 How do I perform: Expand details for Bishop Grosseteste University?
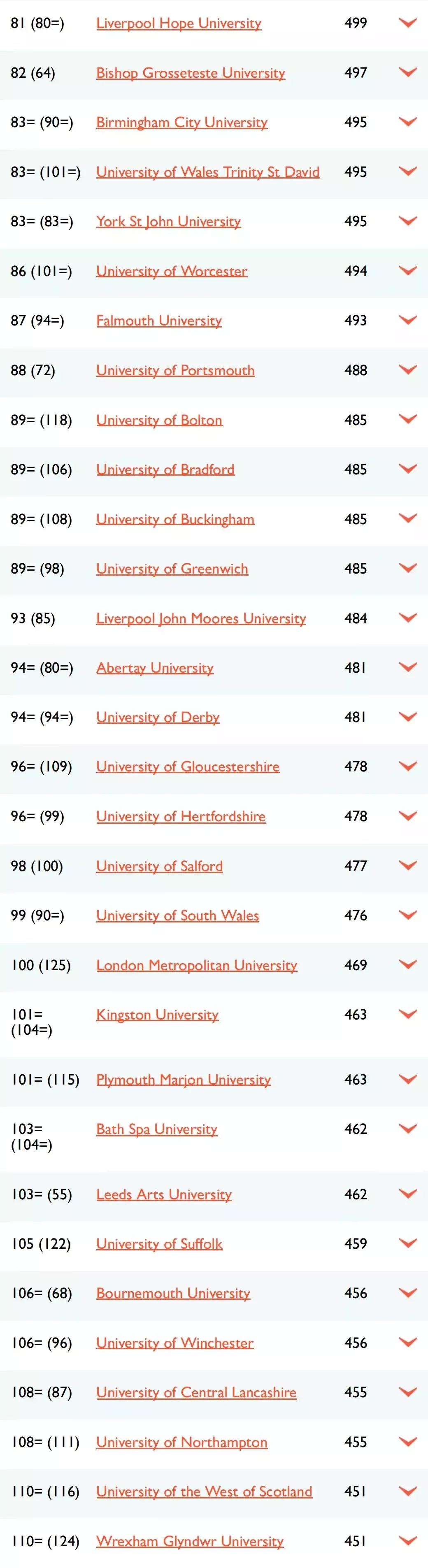(x=407, y=72)
